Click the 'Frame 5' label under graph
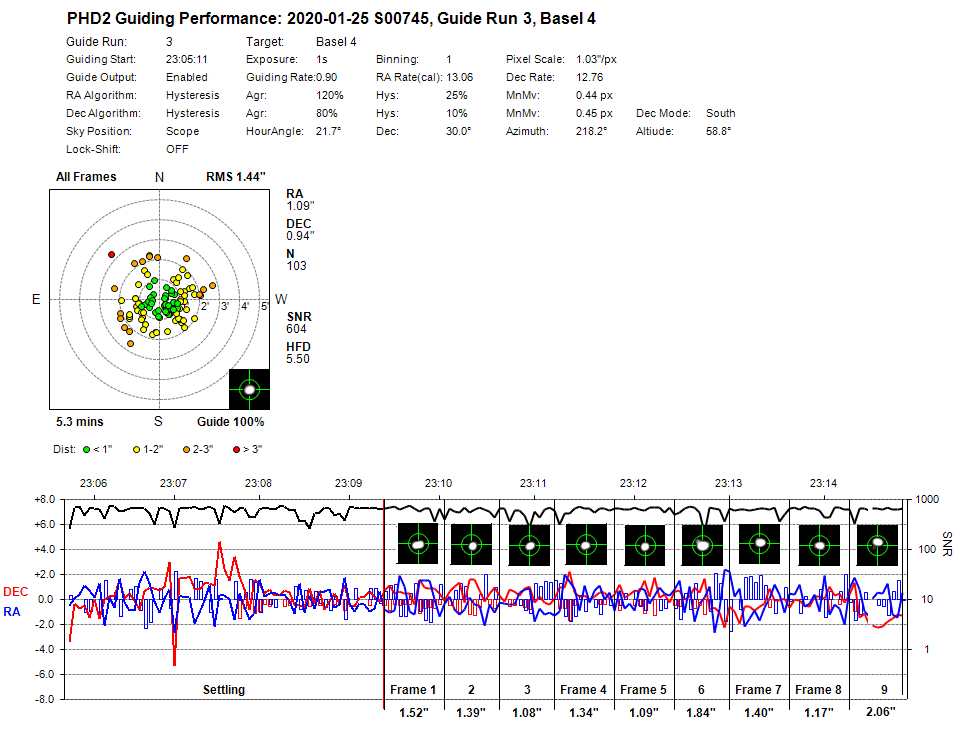 click(x=643, y=690)
